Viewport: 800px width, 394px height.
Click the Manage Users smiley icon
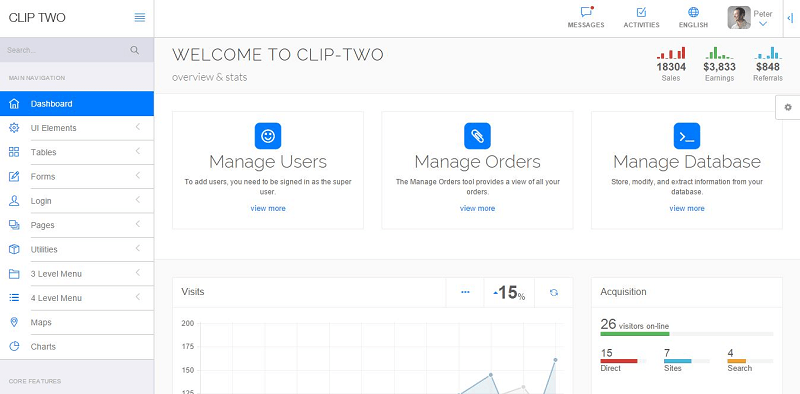tap(268, 136)
